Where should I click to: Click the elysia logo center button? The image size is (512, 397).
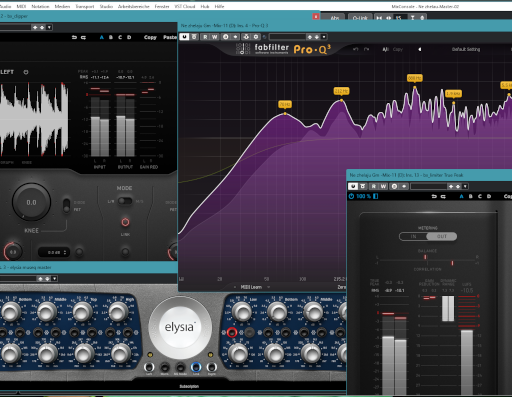coord(179,327)
